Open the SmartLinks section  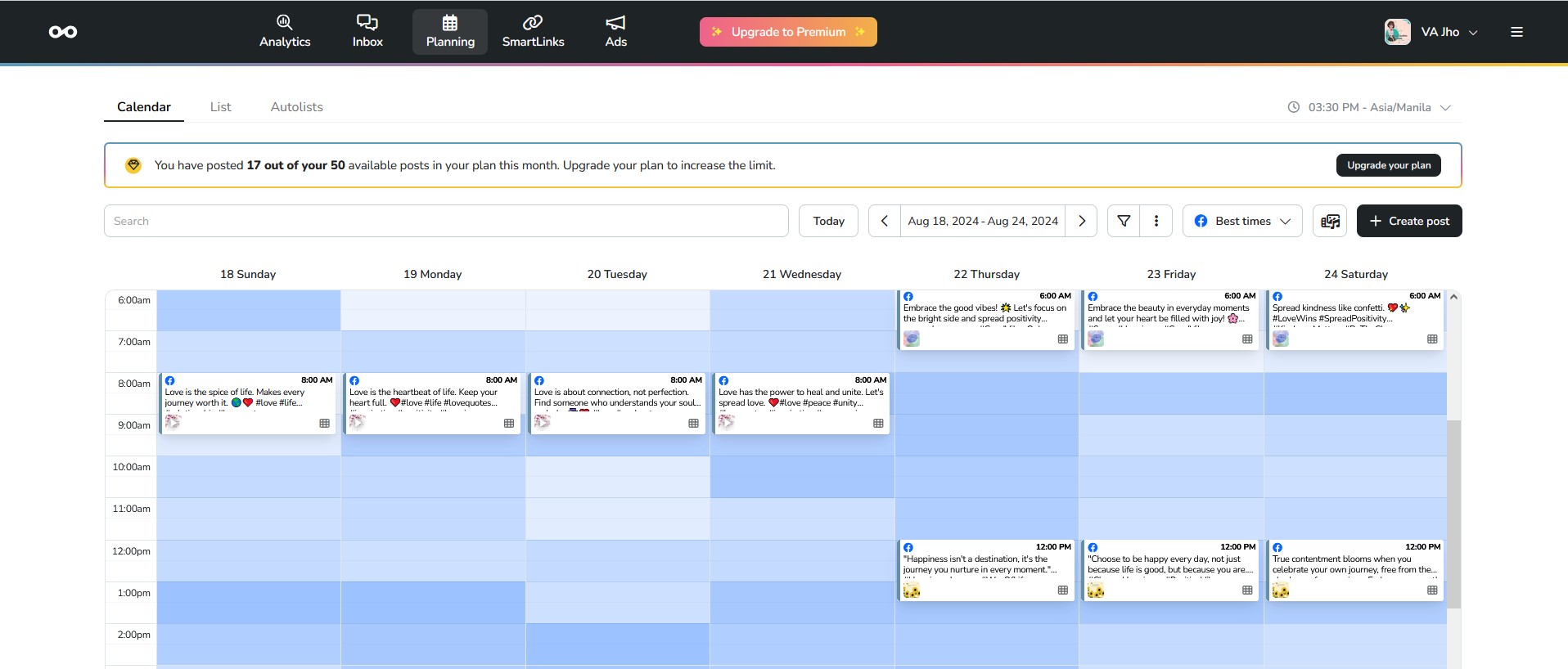[533, 32]
